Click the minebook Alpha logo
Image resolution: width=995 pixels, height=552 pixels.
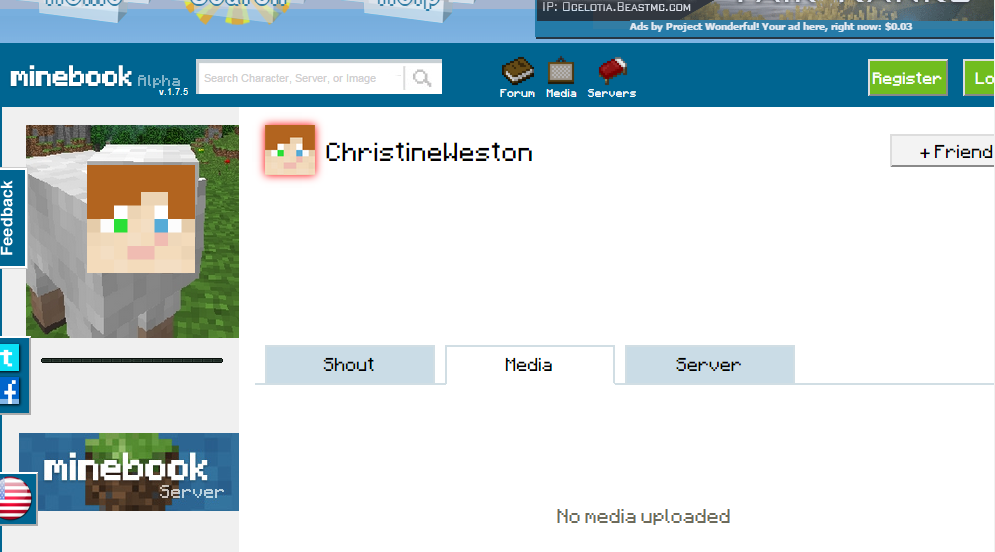tap(95, 77)
